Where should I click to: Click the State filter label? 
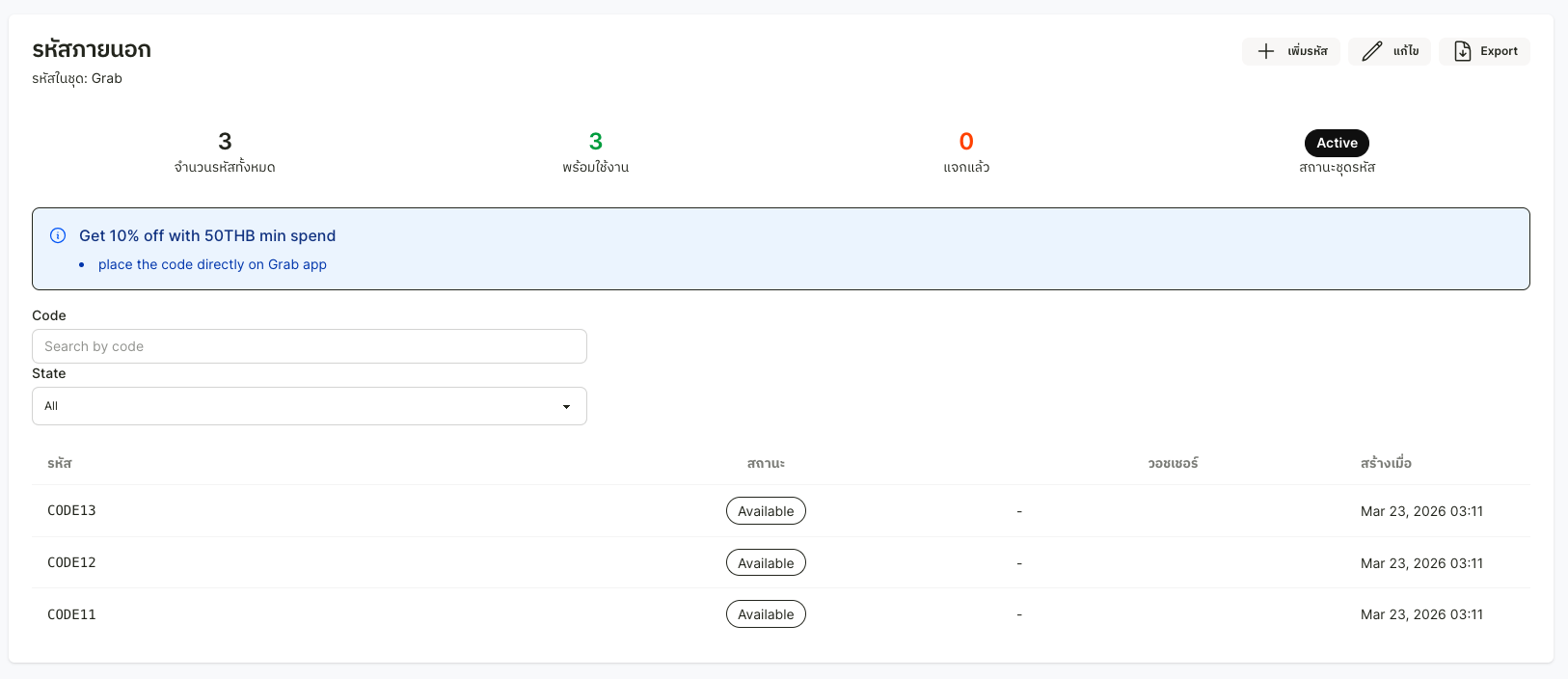click(49, 373)
